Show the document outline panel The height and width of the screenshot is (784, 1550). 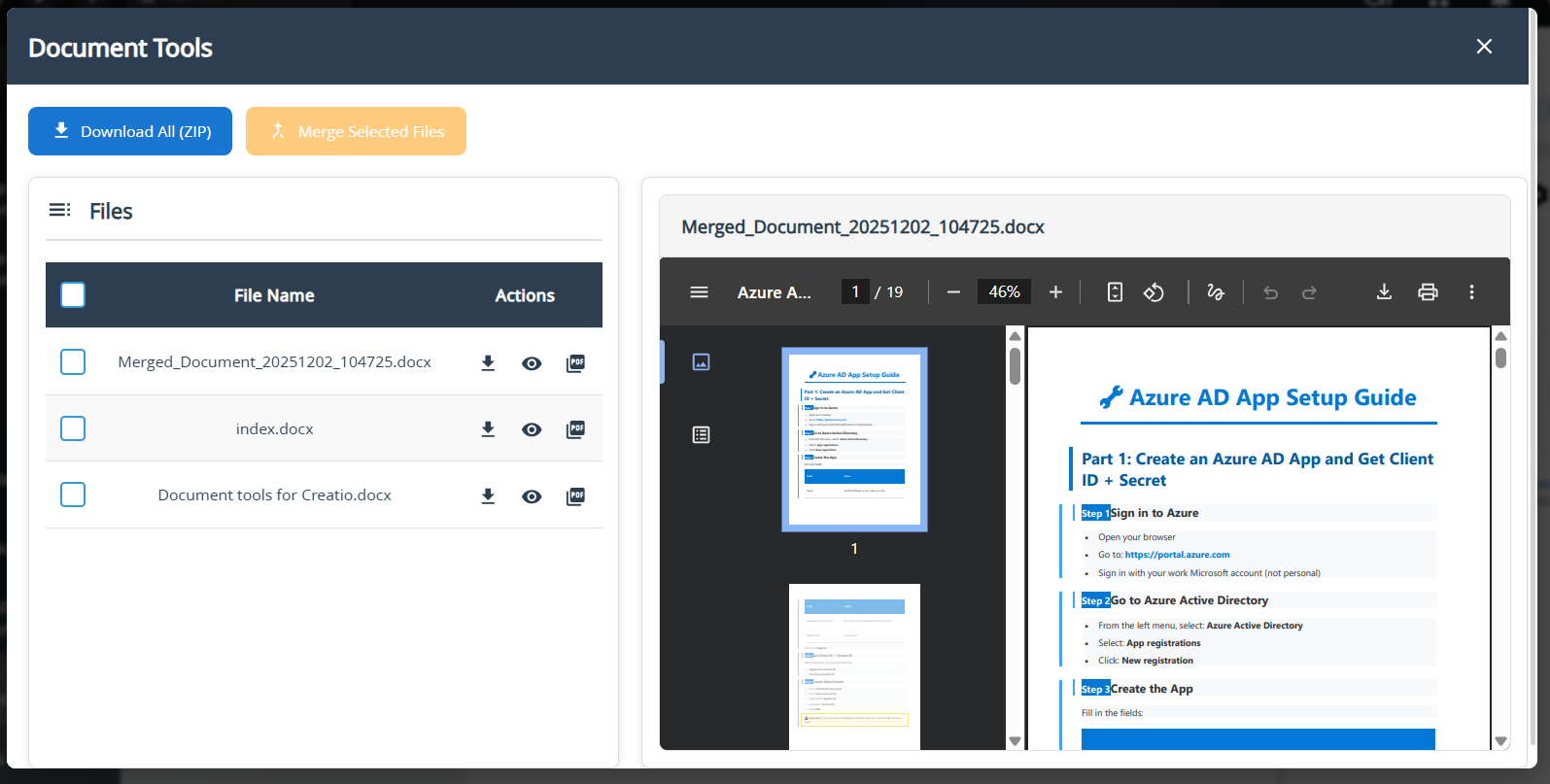[701, 435]
